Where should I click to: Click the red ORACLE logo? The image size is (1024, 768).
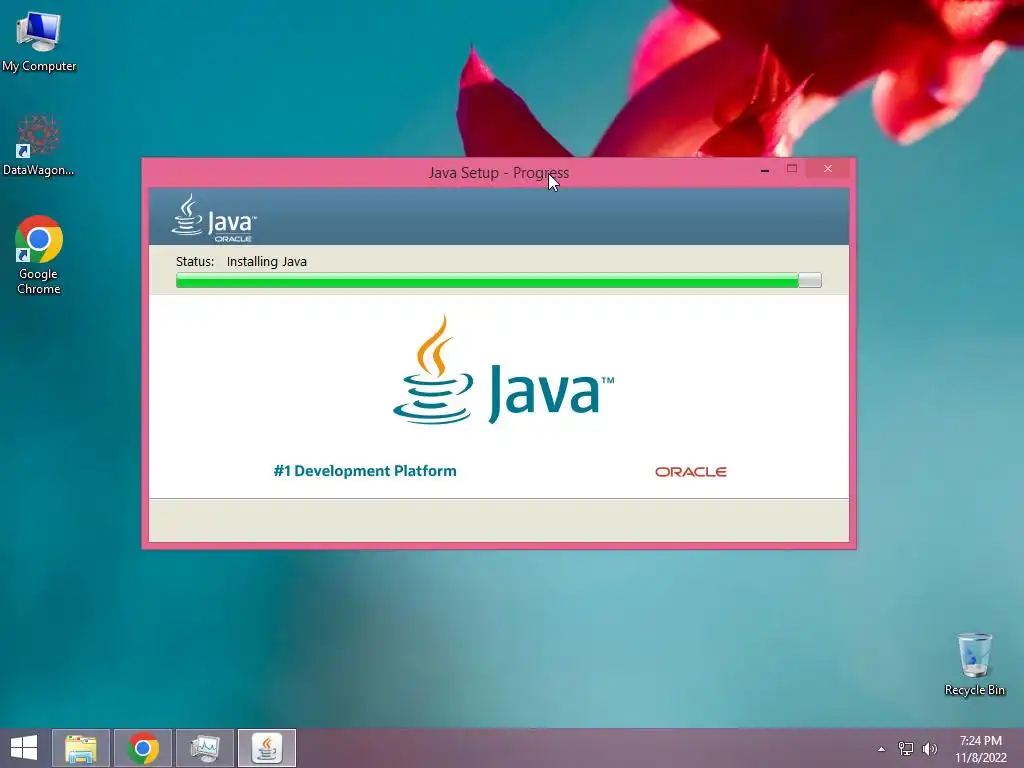pos(690,472)
